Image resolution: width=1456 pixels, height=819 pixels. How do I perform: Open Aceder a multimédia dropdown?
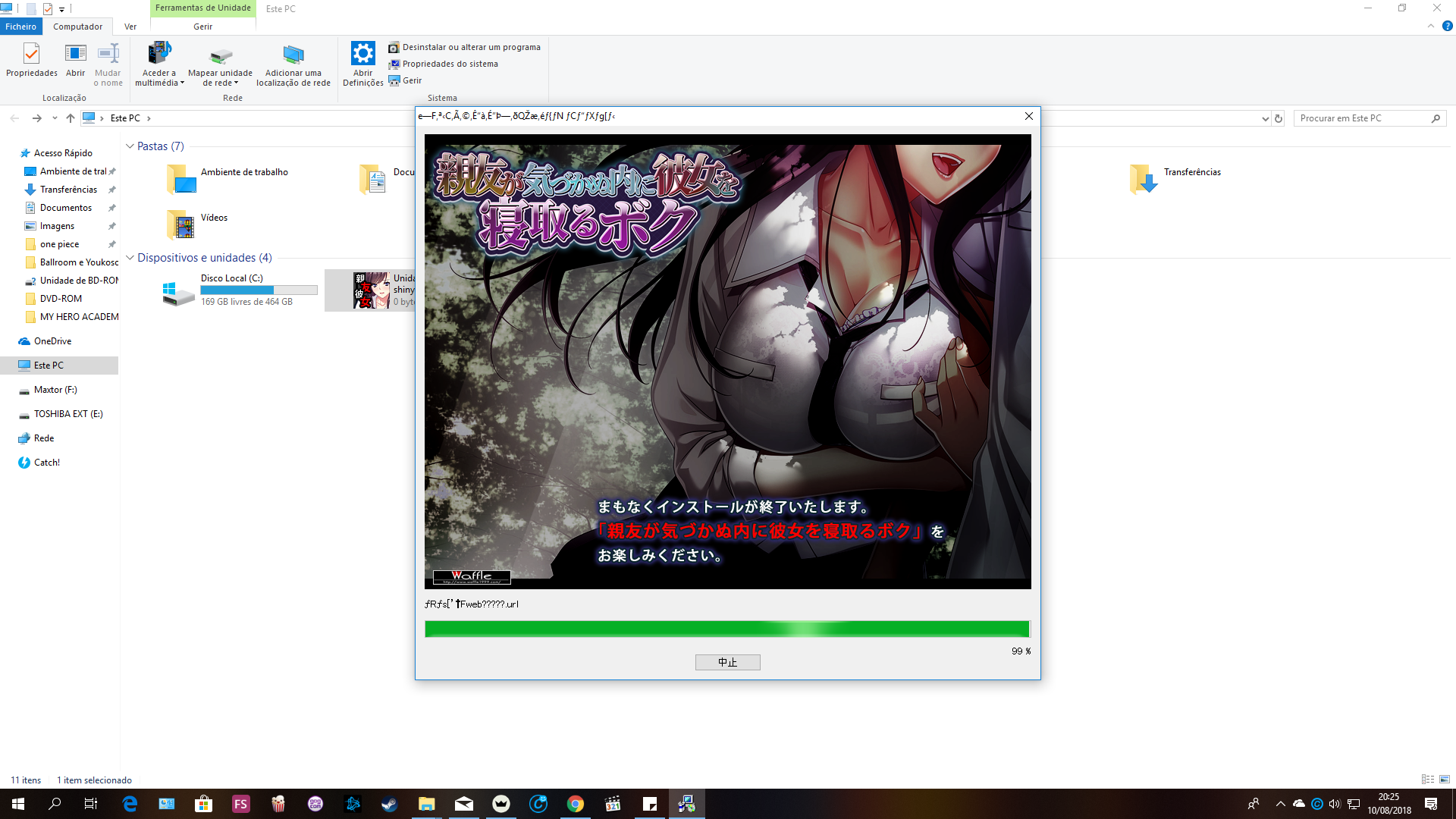pyautogui.click(x=159, y=64)
